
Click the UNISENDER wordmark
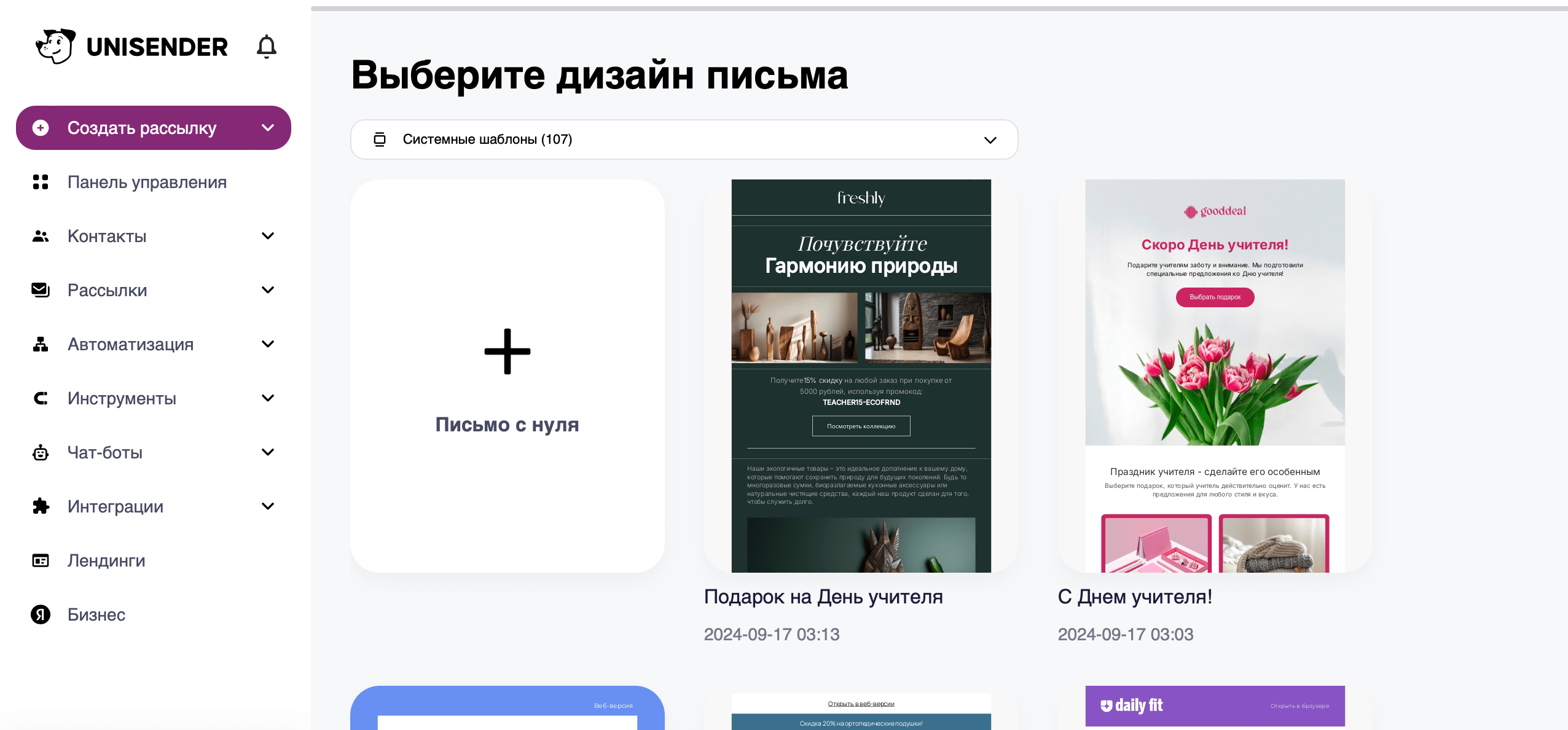pyautogui.click(x=157, y=47)
